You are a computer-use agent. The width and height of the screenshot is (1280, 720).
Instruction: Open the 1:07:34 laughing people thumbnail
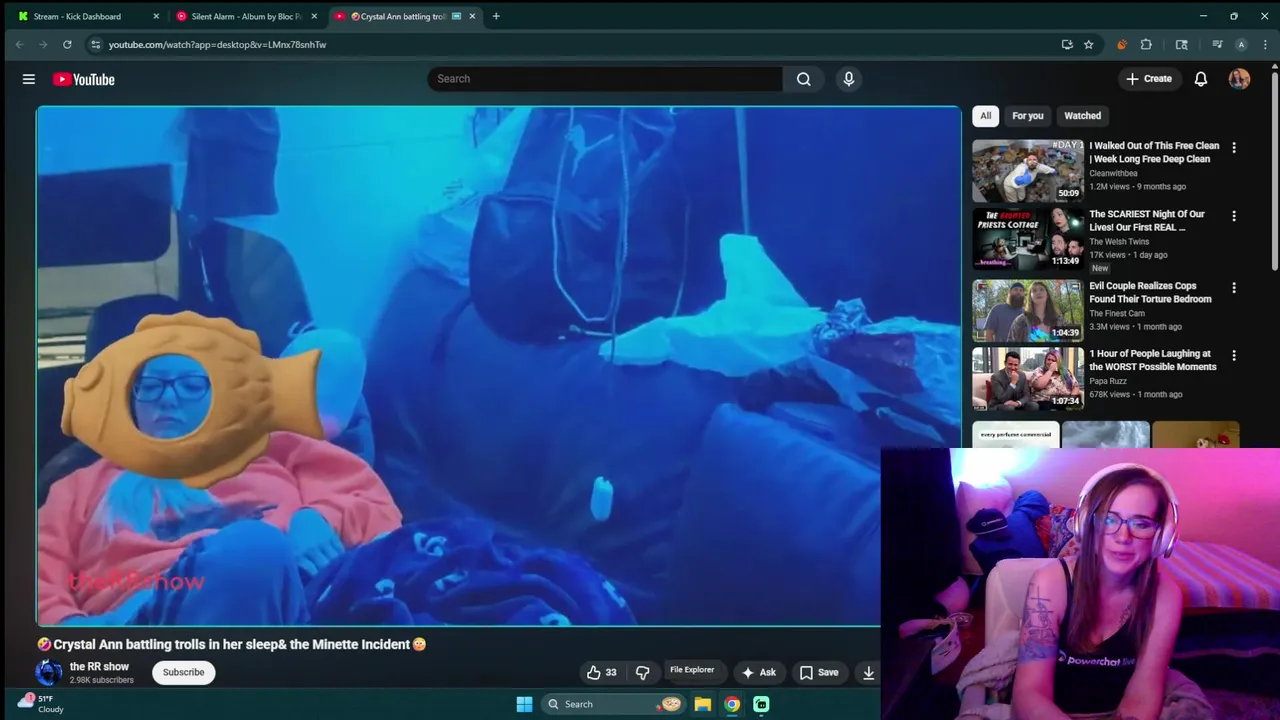(x=1028, y=379)
